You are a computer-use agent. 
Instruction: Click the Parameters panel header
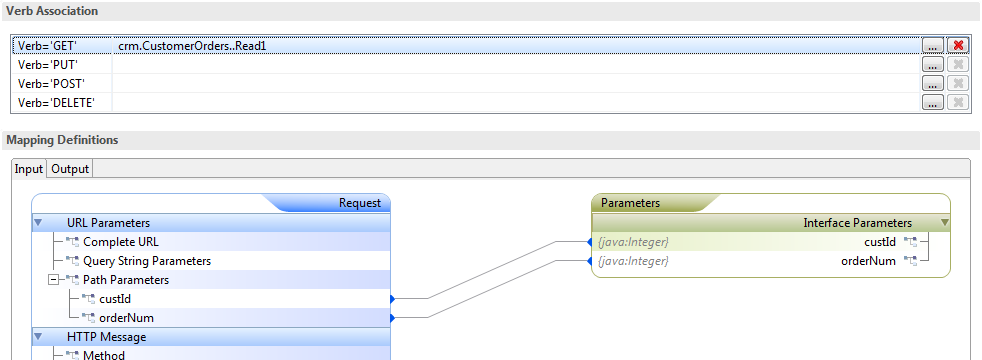pos(771,203)
